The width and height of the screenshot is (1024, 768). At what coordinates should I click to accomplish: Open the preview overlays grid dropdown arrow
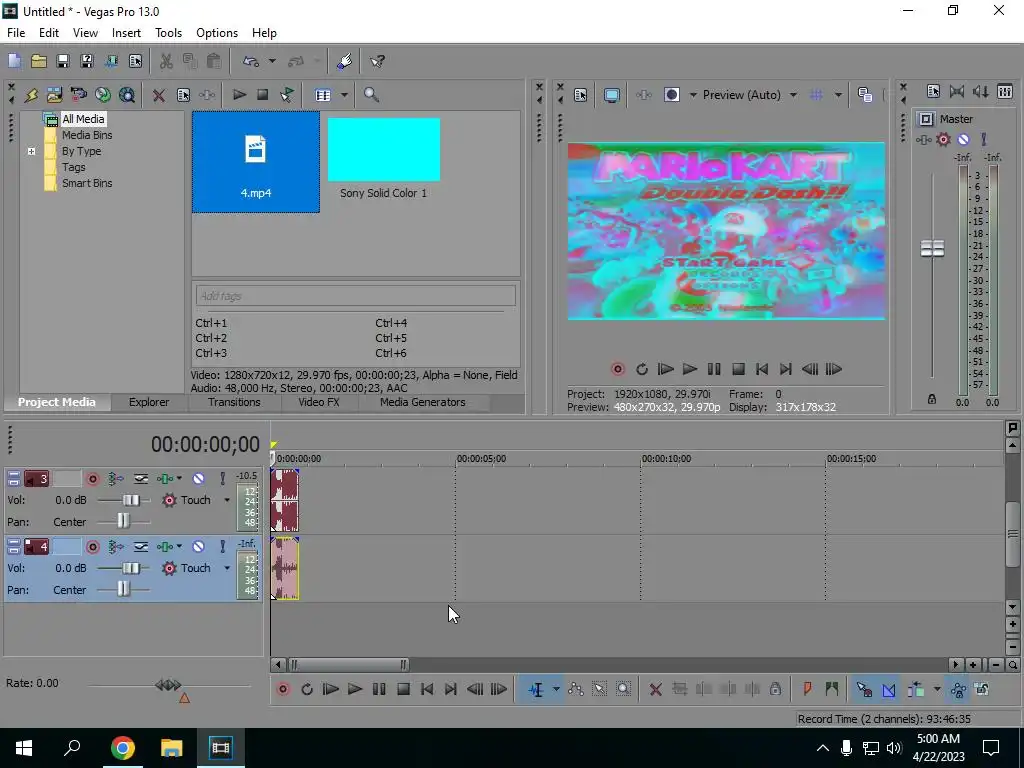838,95
